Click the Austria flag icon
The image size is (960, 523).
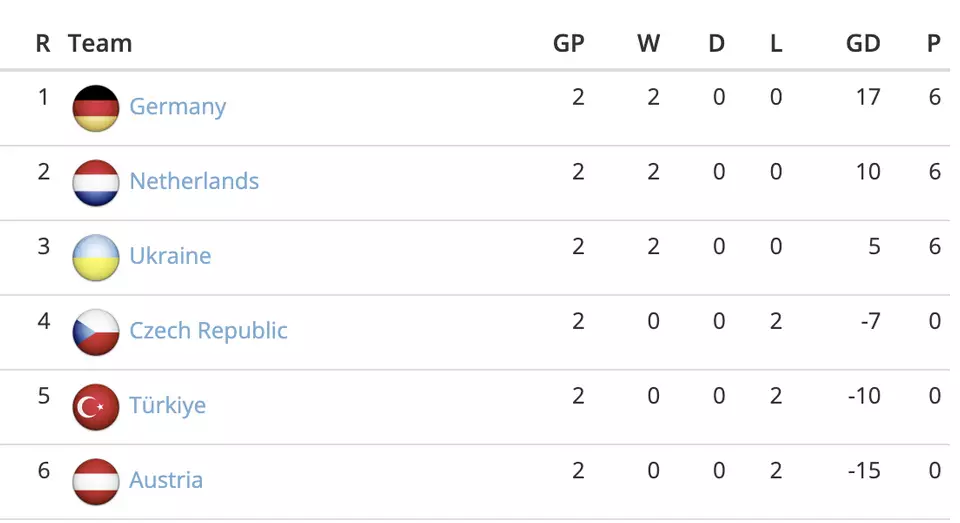tap(96, 481)
